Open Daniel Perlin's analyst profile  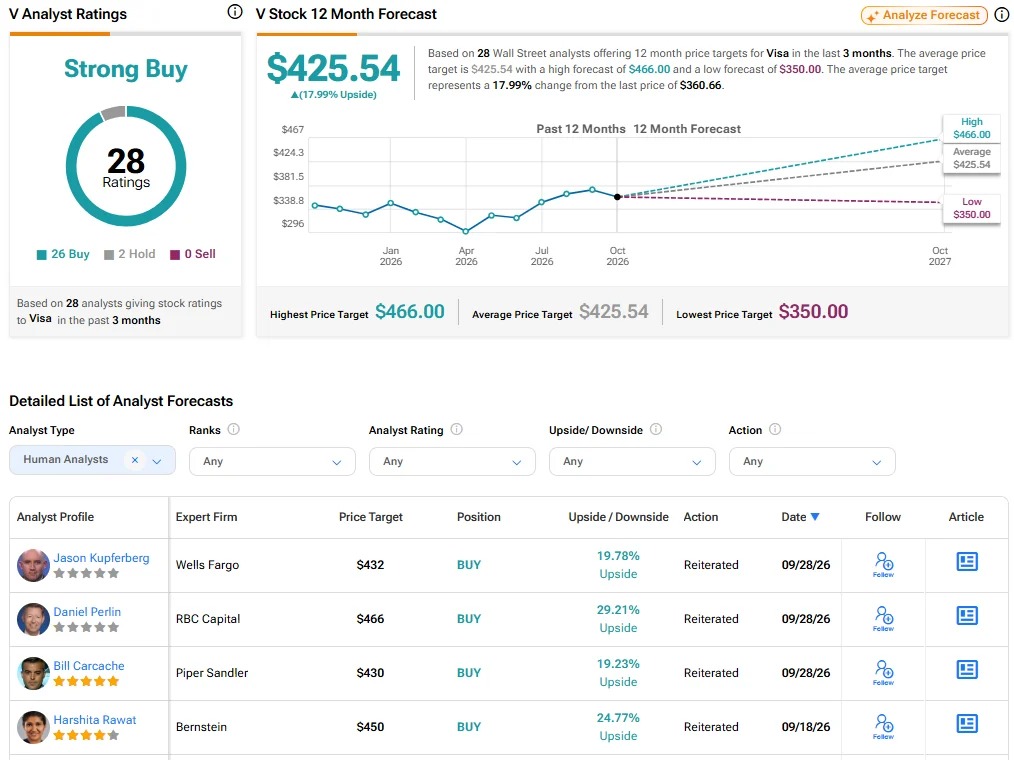tap(87, 612)
